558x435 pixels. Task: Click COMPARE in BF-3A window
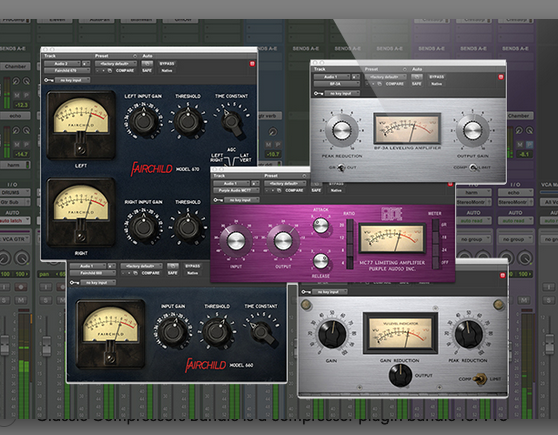pyautogui.click(x=395, y=84)
